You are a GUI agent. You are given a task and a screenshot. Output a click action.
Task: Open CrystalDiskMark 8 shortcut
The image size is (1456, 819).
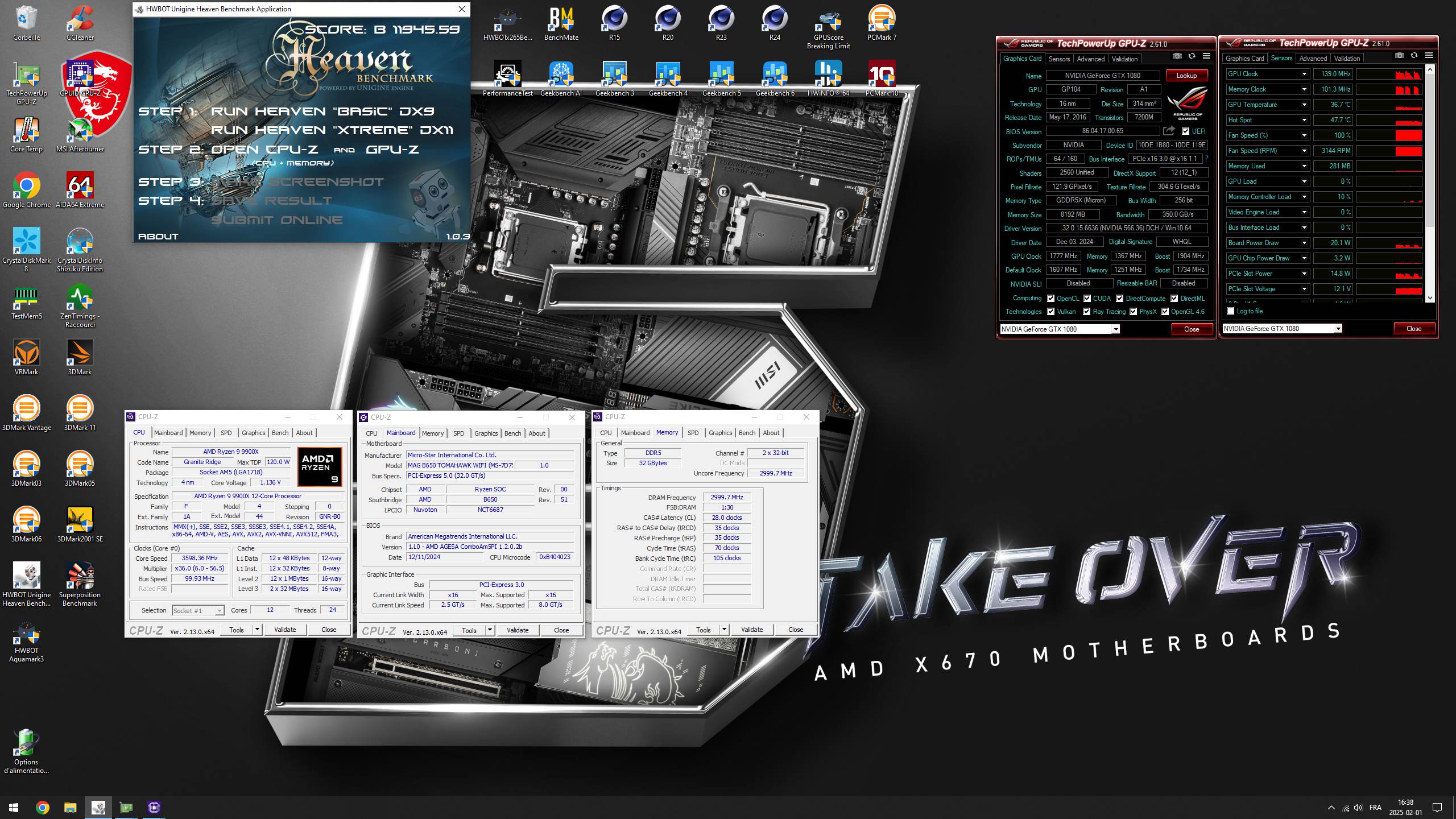[x=26, y=250]
